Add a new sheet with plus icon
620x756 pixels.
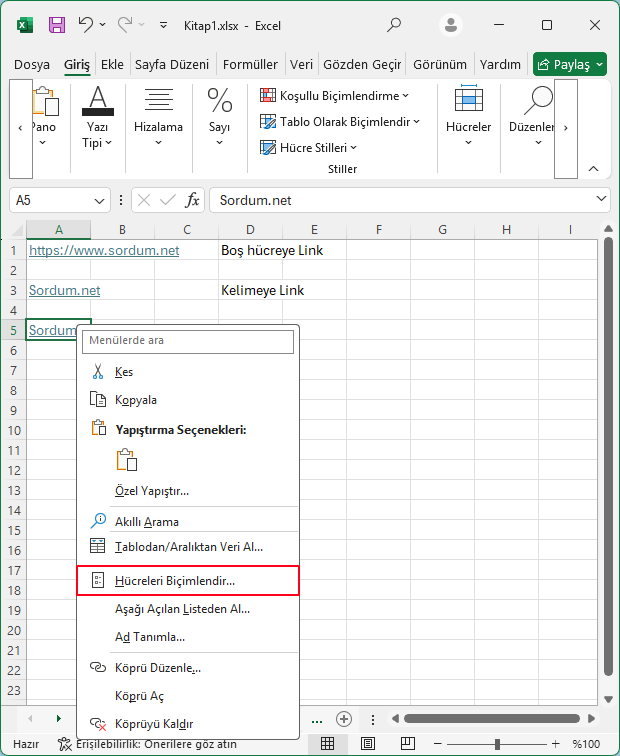(344, 719)
